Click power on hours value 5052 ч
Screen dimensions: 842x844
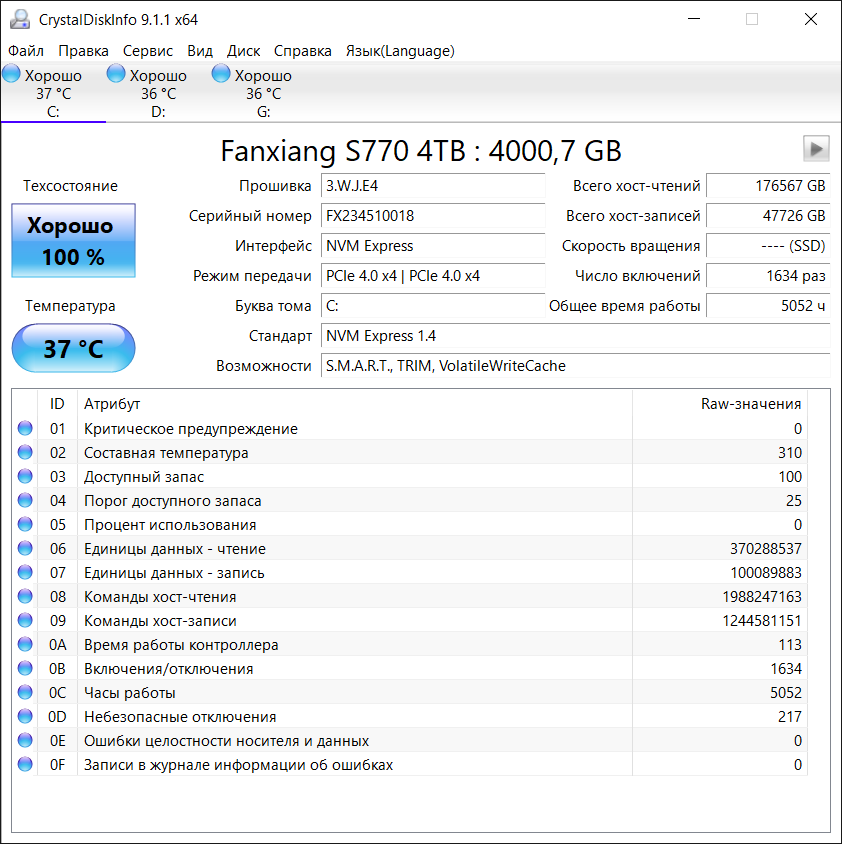(x=768, y=306)
